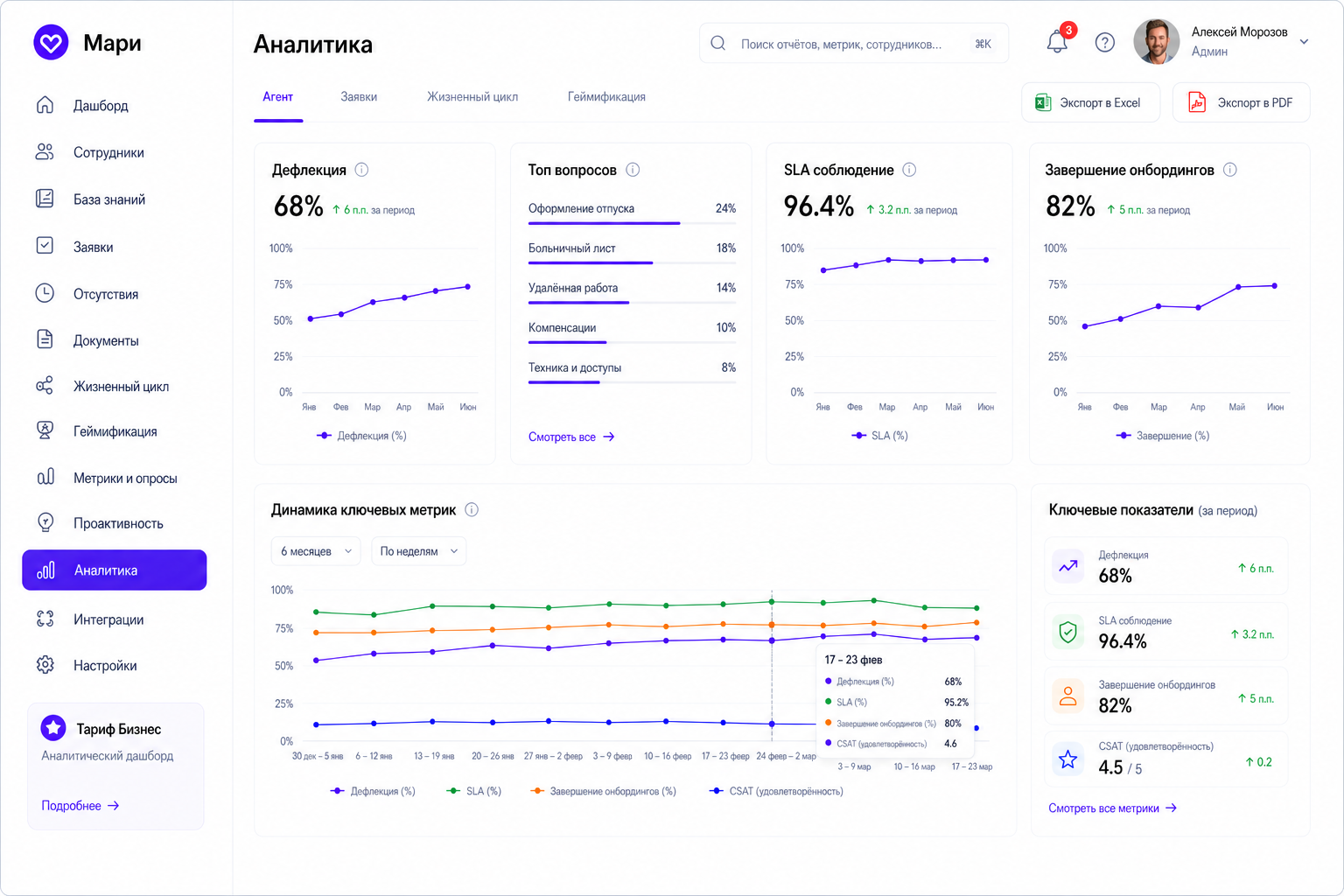Switch to the Заявки tab
This screenshot has height=896, width=1344.
pos(359,97)
